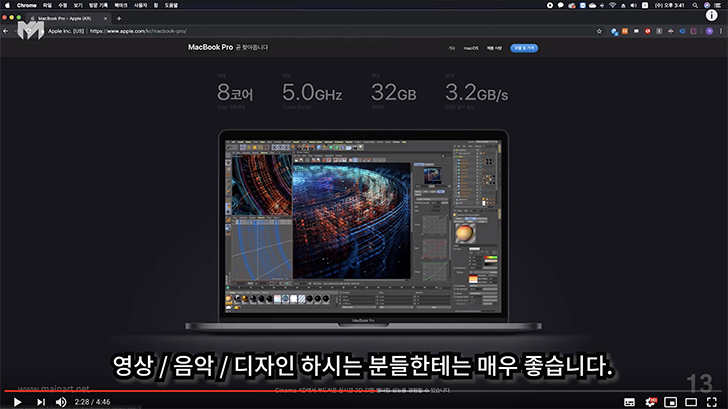Open the Chrome application menu
The height and width of the screenshot is (409, 728).
tap(26, 5)
